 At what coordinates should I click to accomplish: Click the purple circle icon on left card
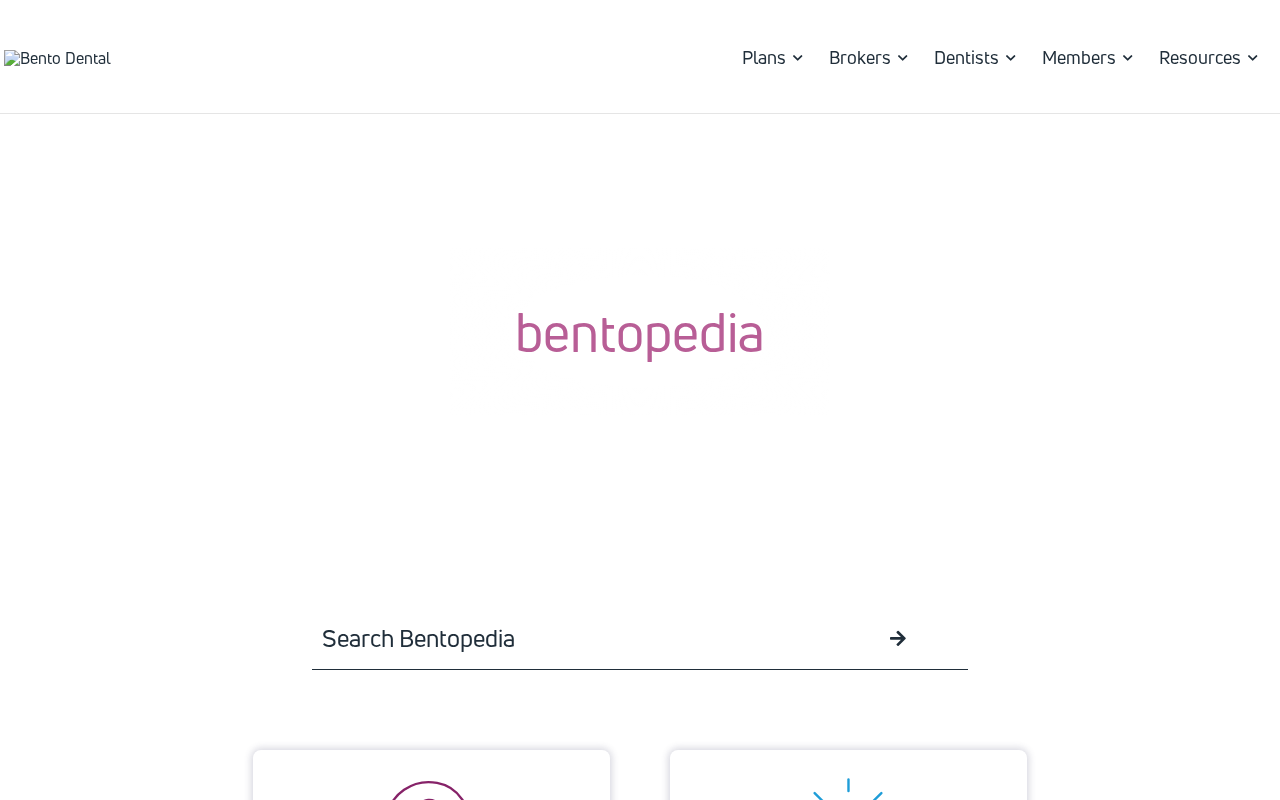click(x=427, y=790)
